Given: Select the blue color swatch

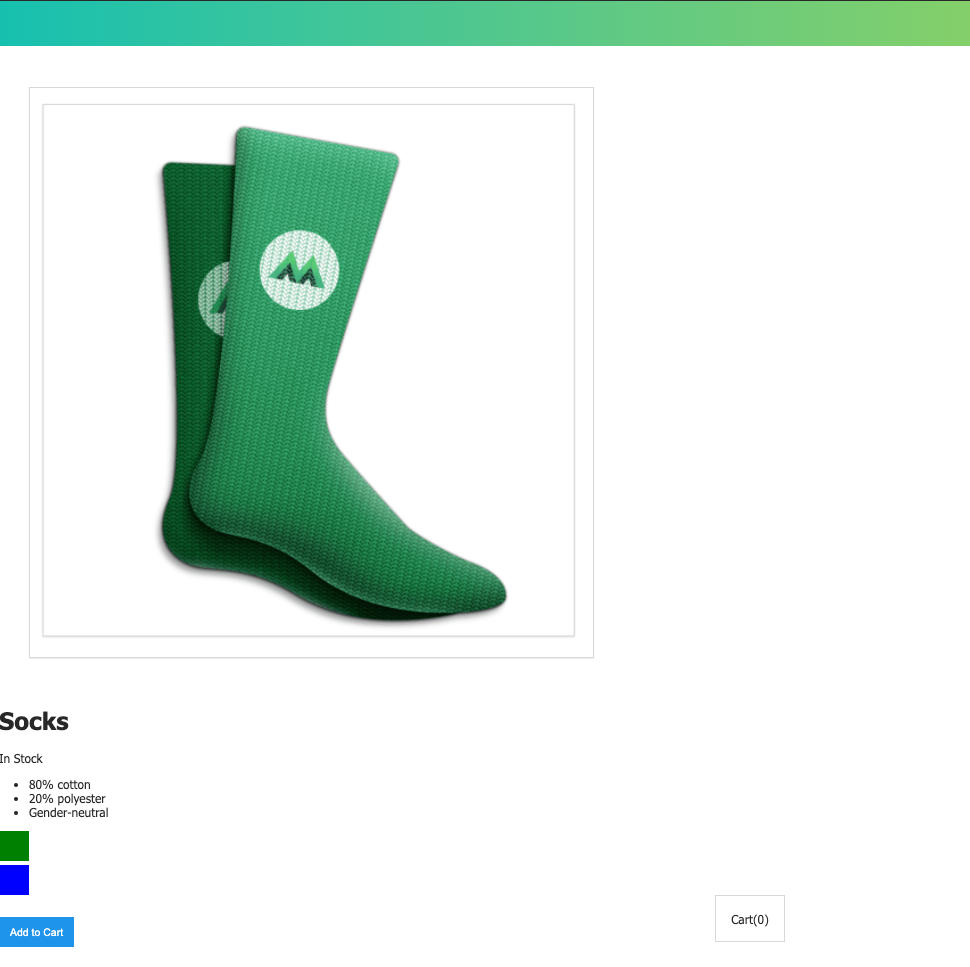Looking at the screenshot, I should click(x=14, y=880).
